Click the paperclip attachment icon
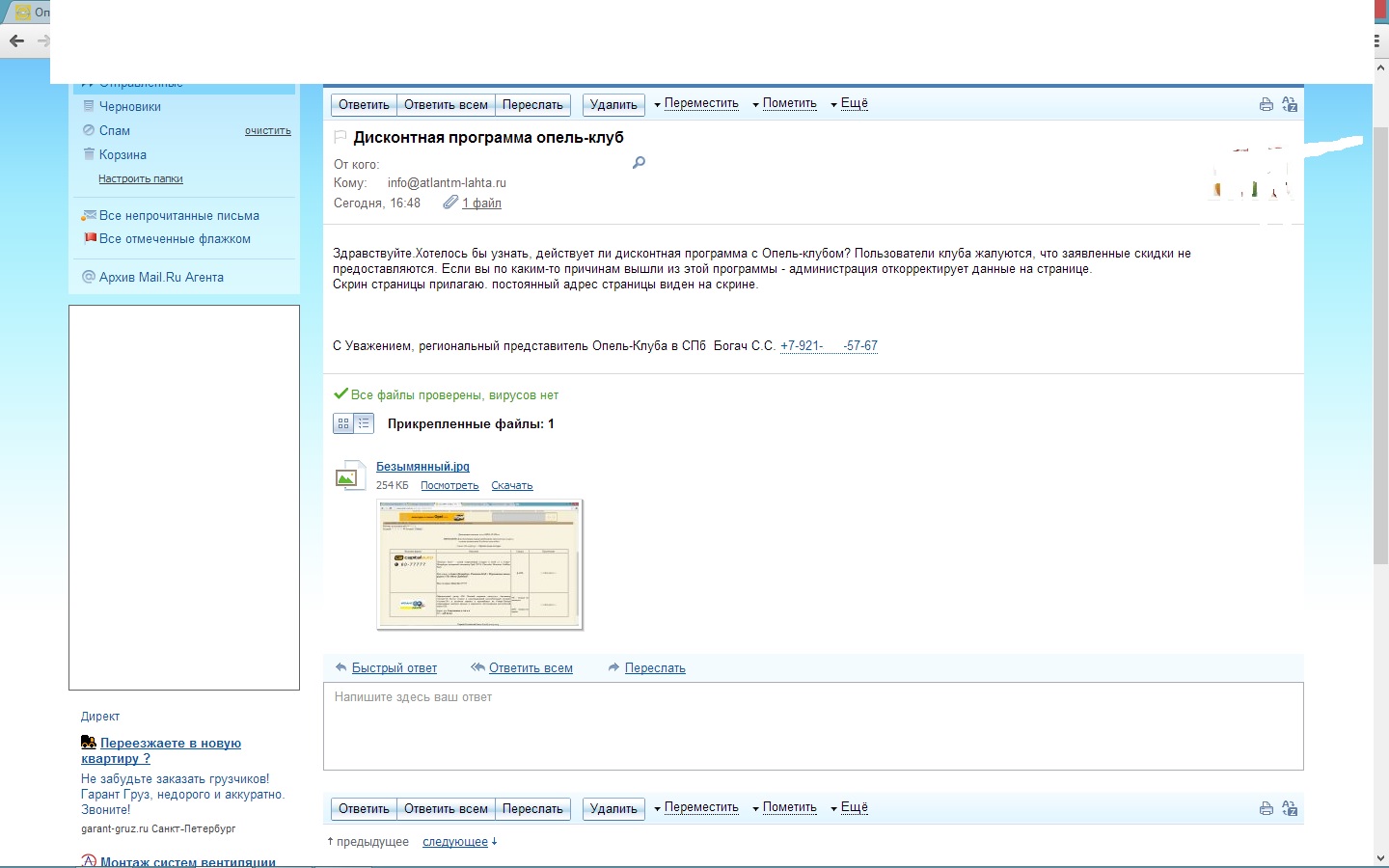This screenshot has height=868, width=1389. [450, 203]
